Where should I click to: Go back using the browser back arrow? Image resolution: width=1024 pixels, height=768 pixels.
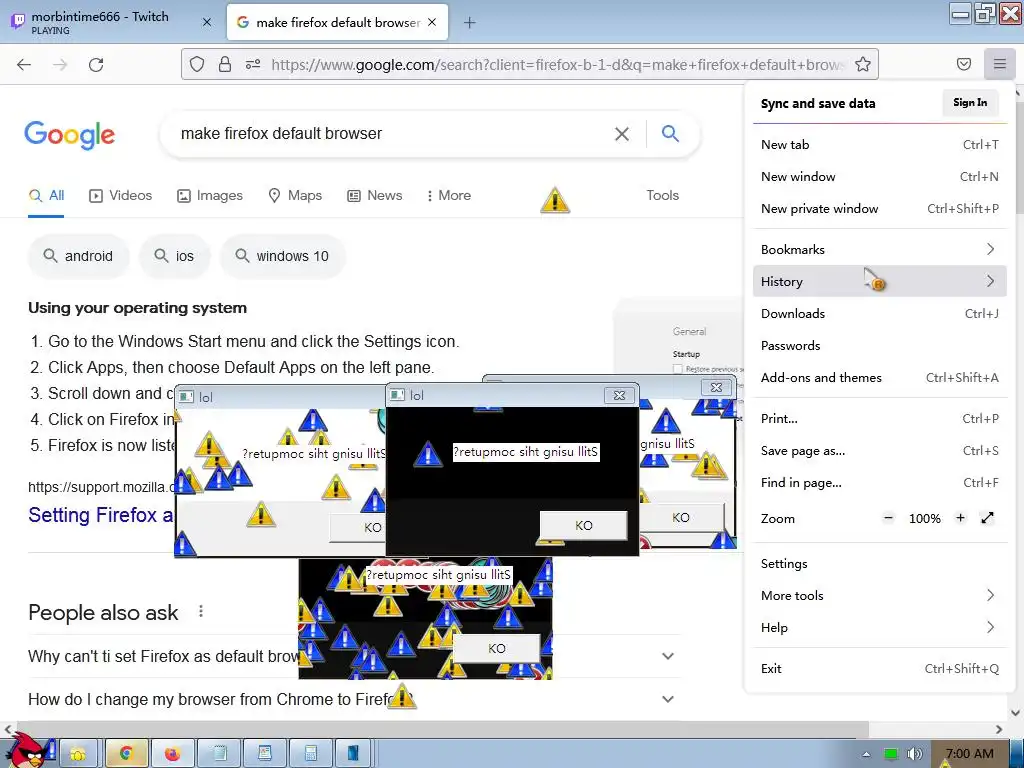24,64
